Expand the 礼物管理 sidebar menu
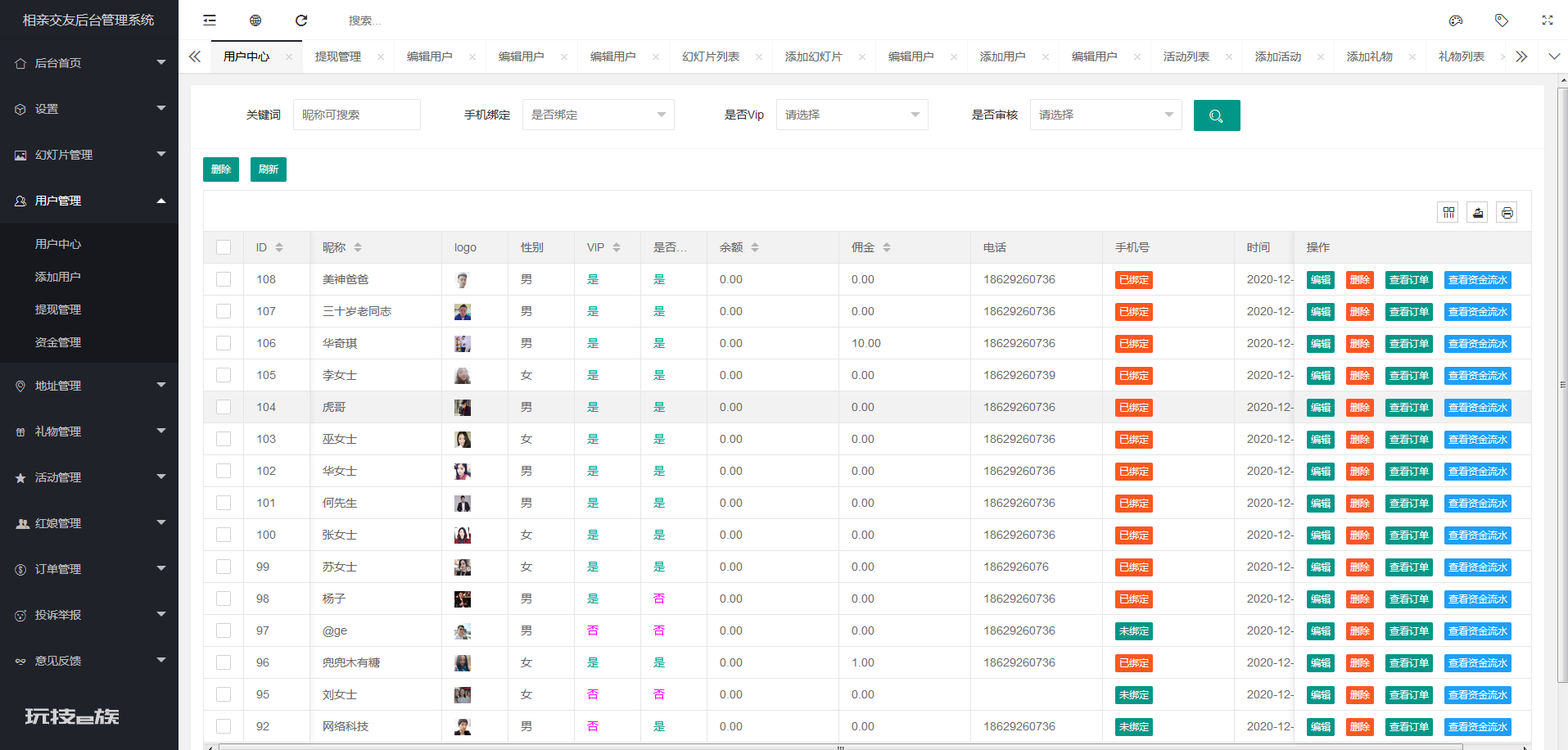 click(89, 431)
